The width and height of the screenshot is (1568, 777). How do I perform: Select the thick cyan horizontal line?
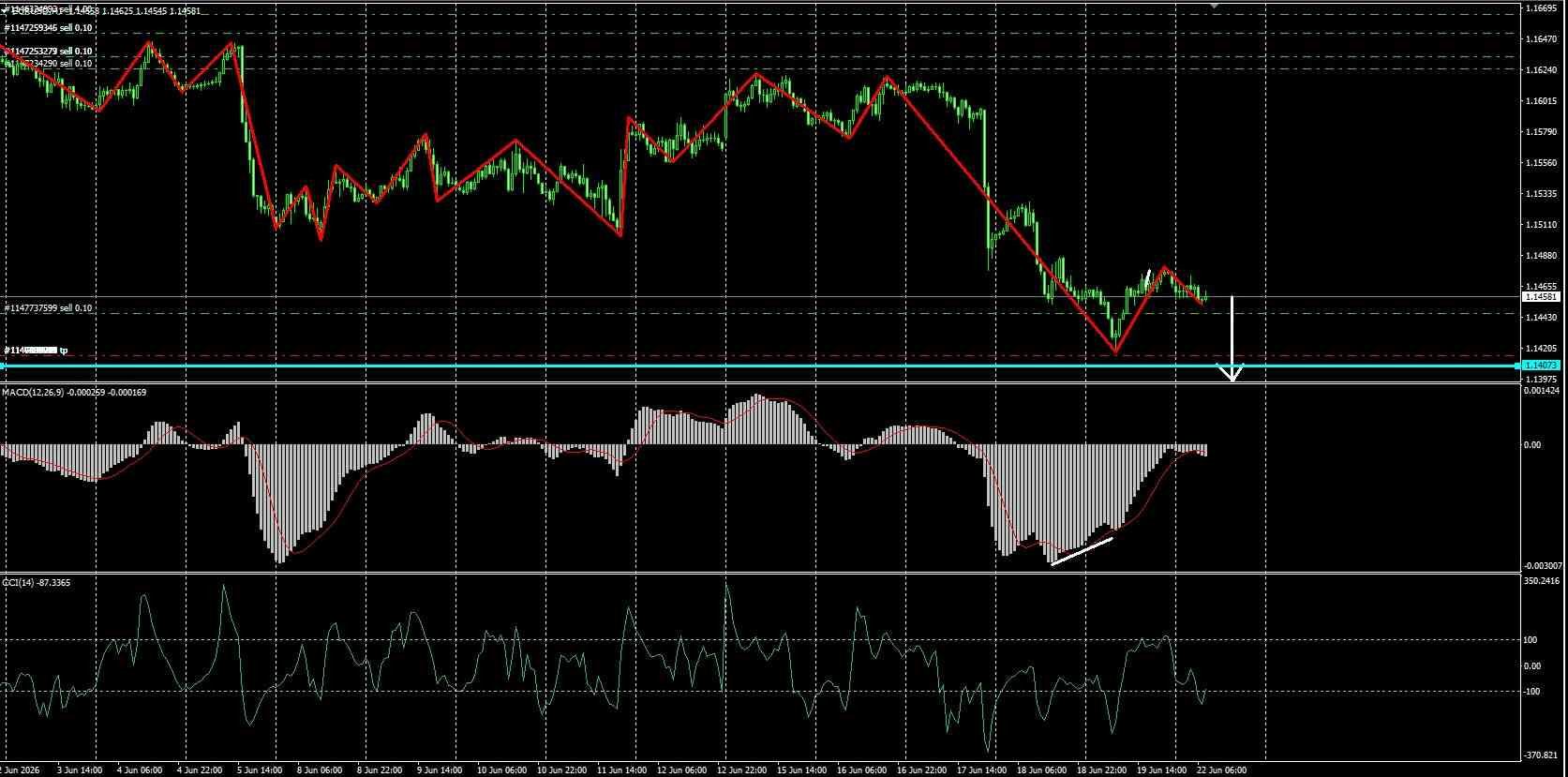759,366
